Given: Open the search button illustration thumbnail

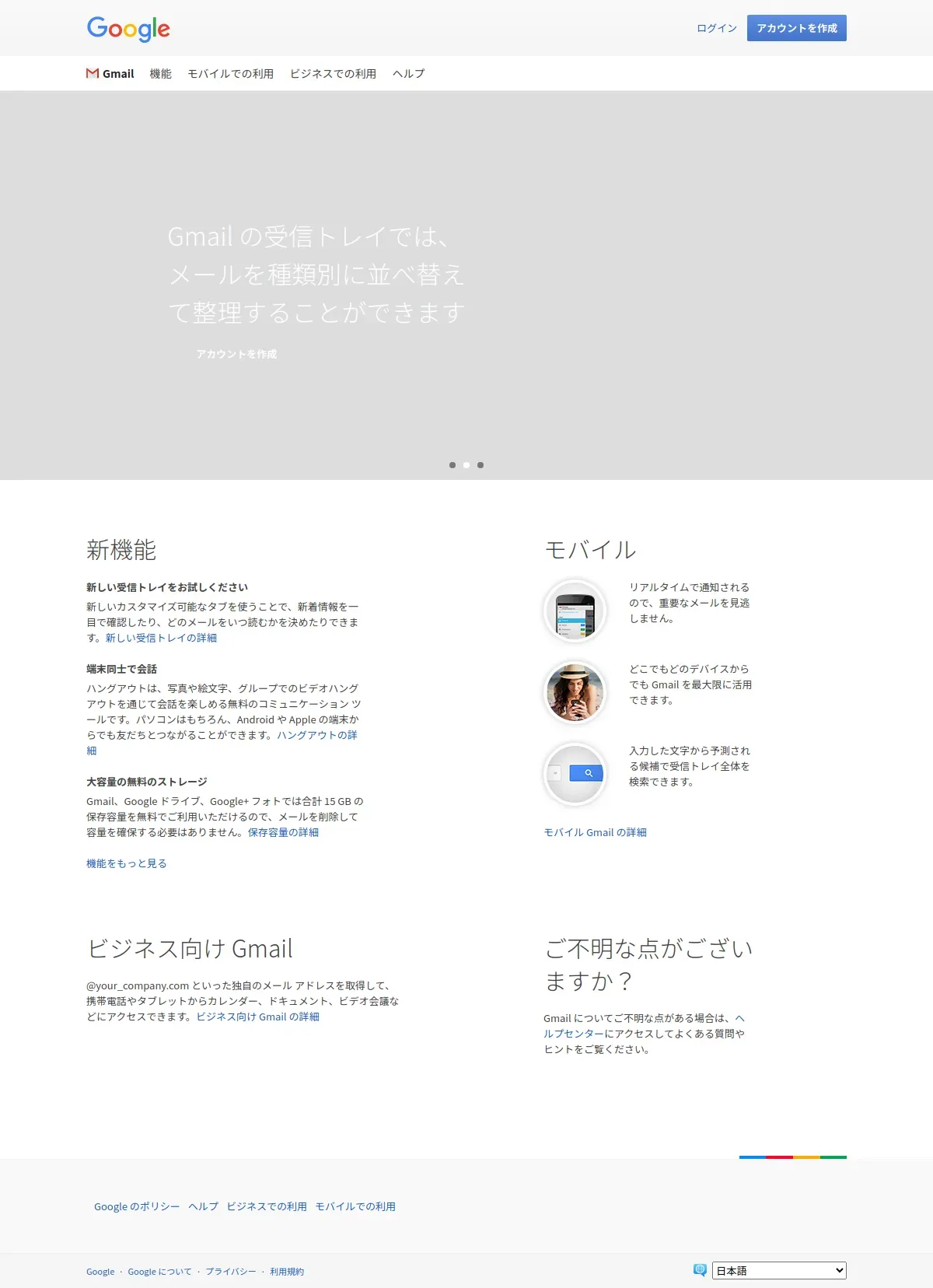Looking at the screenshot, I should point(575,775).
